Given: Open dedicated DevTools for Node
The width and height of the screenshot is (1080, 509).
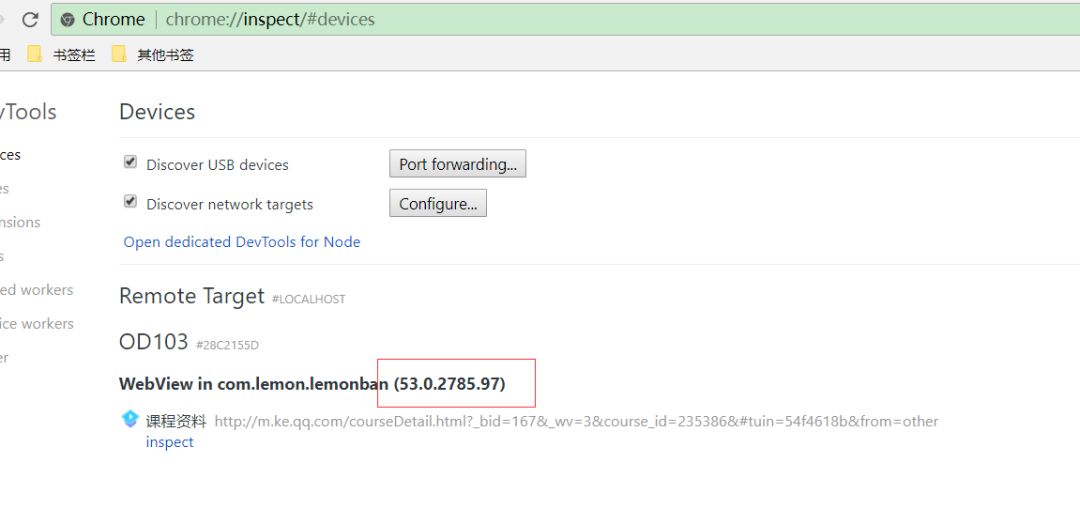Looking at the screenshot, I should (242, 242).
